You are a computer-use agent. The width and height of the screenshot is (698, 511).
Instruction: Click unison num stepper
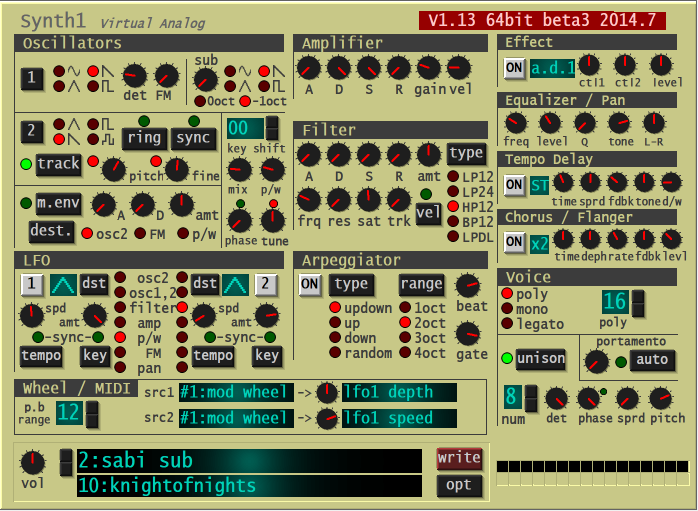coord(531,398)
